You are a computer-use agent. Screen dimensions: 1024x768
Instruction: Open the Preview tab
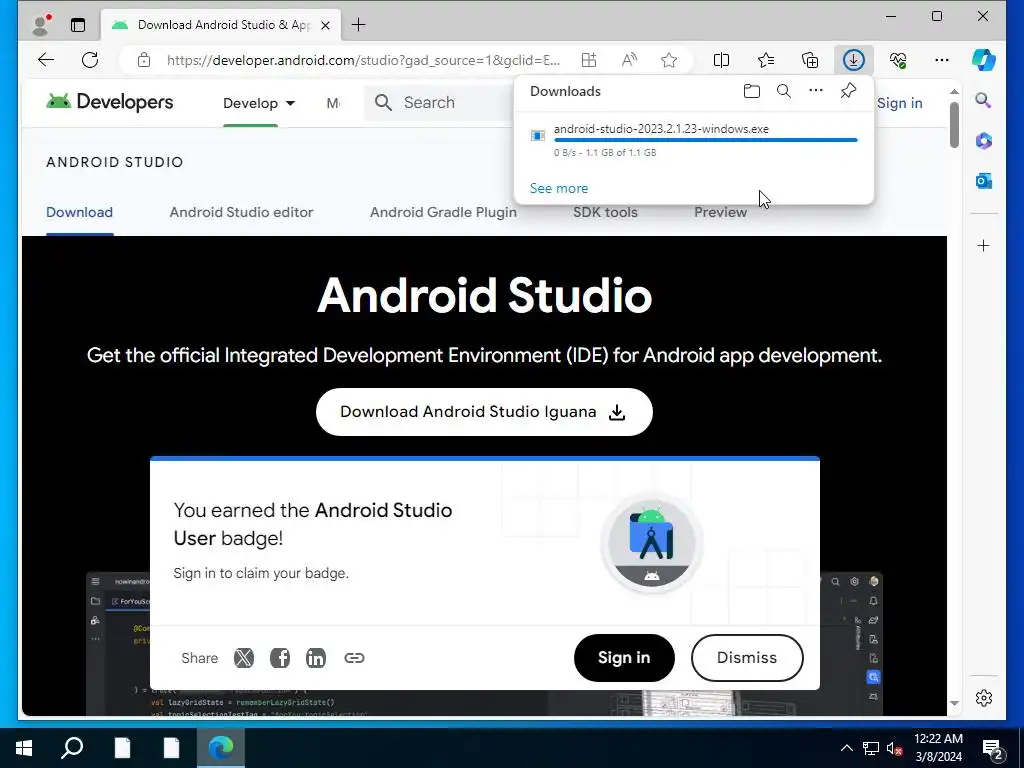720,212
